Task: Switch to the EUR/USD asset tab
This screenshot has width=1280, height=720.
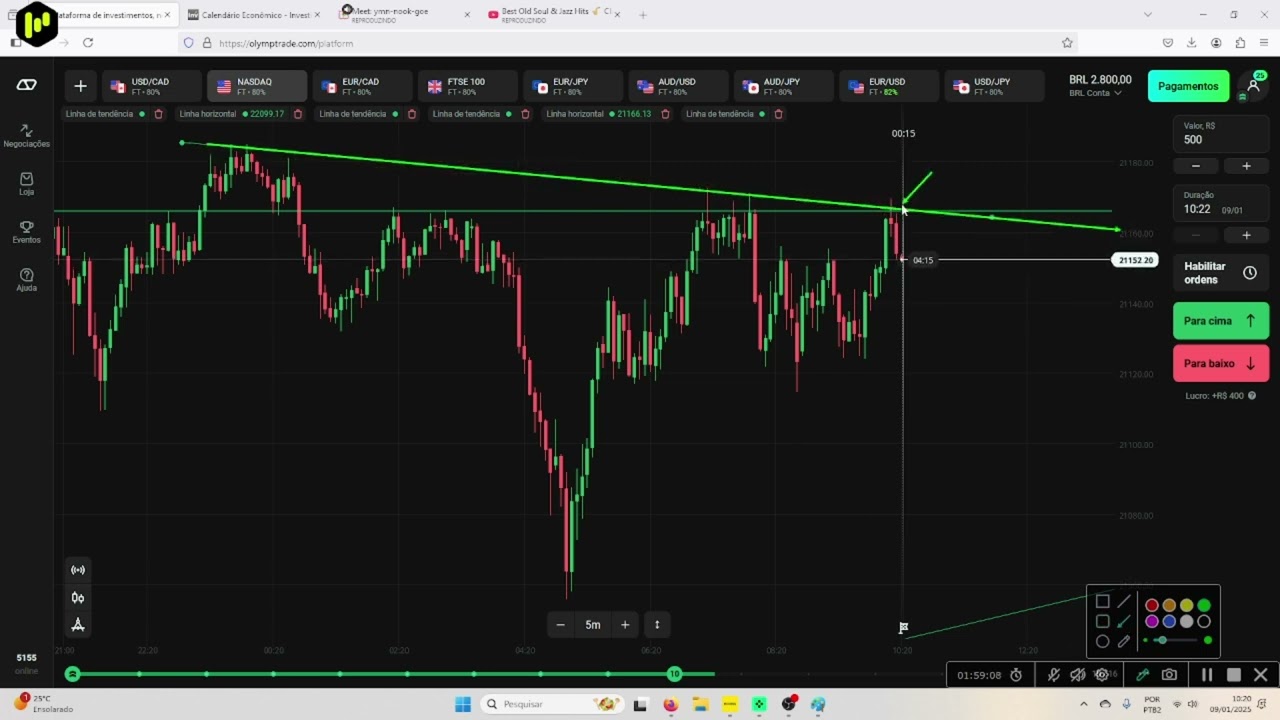Action: pyautogui.click(x=891, y=86)
